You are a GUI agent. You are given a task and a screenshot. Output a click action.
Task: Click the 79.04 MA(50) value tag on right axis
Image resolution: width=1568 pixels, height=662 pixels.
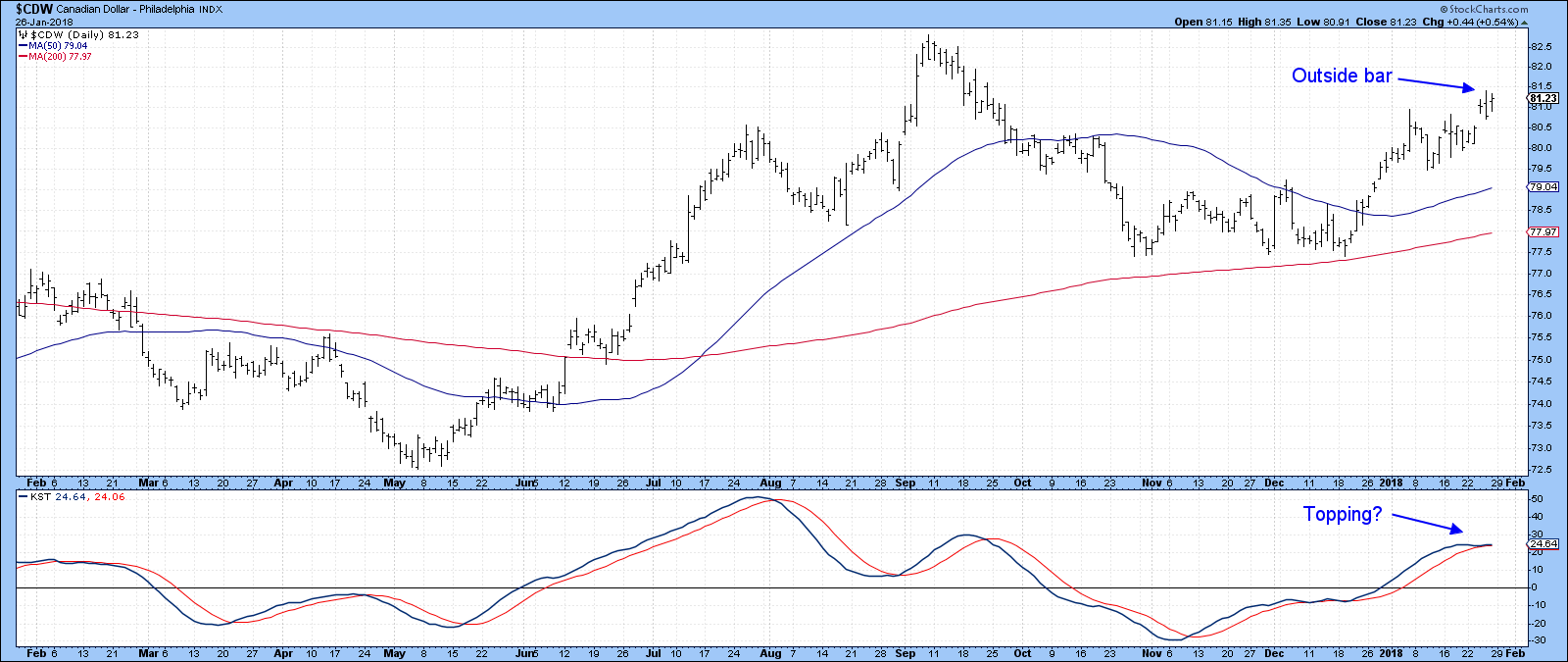(x=1543, y=186)
